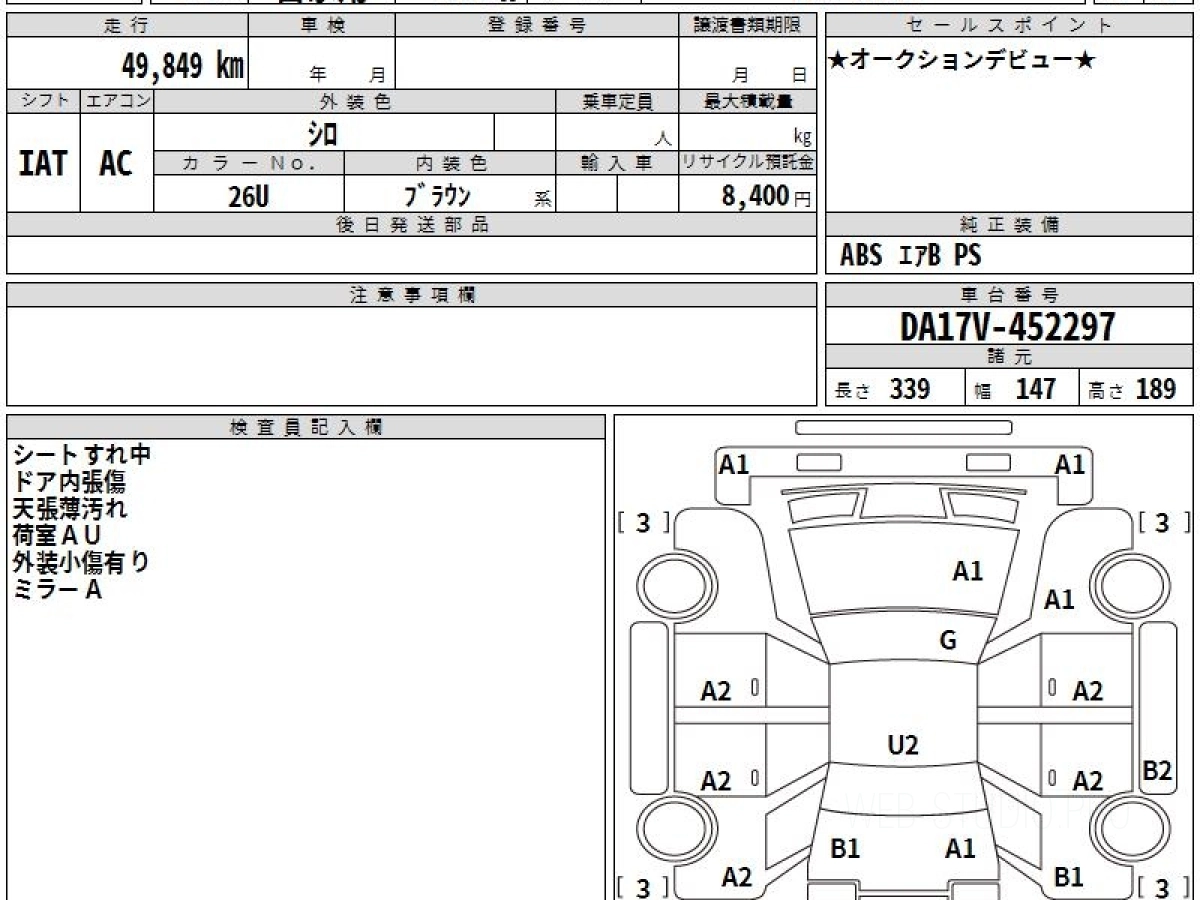Select the inspector note 天張薄汚れ

[69, 509]
